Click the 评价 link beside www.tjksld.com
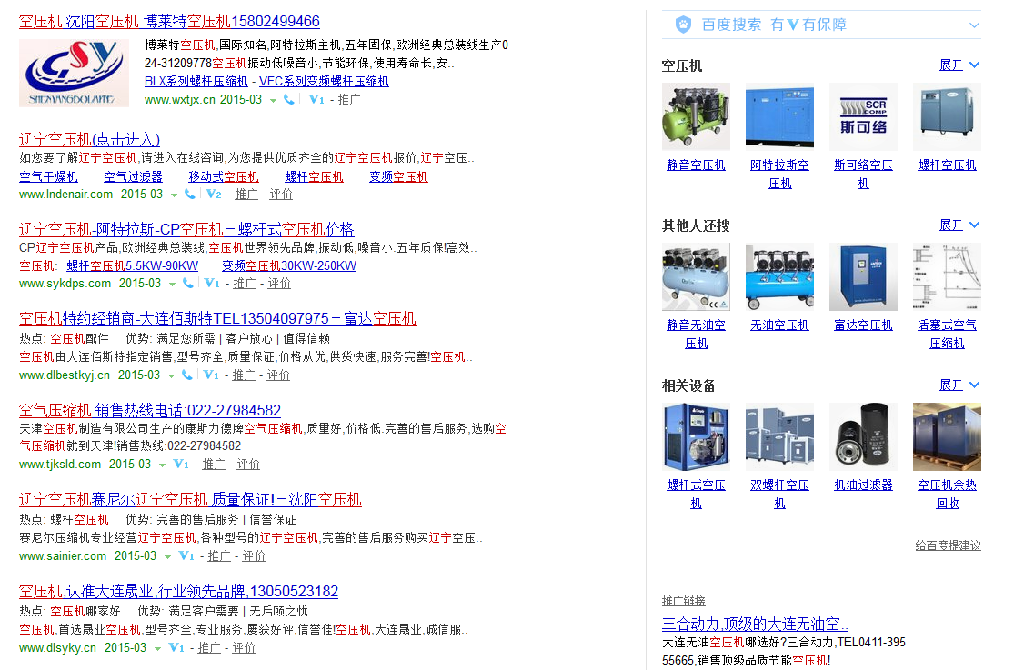 248,464
